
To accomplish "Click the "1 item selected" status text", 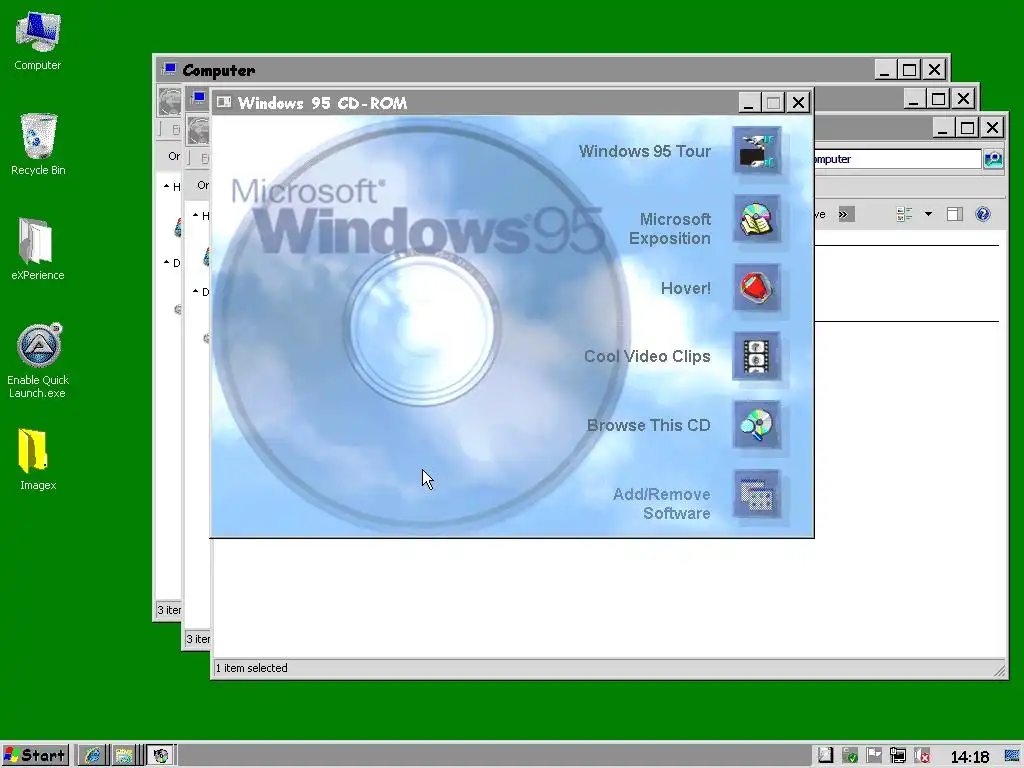I will click(x=251, y=668).
